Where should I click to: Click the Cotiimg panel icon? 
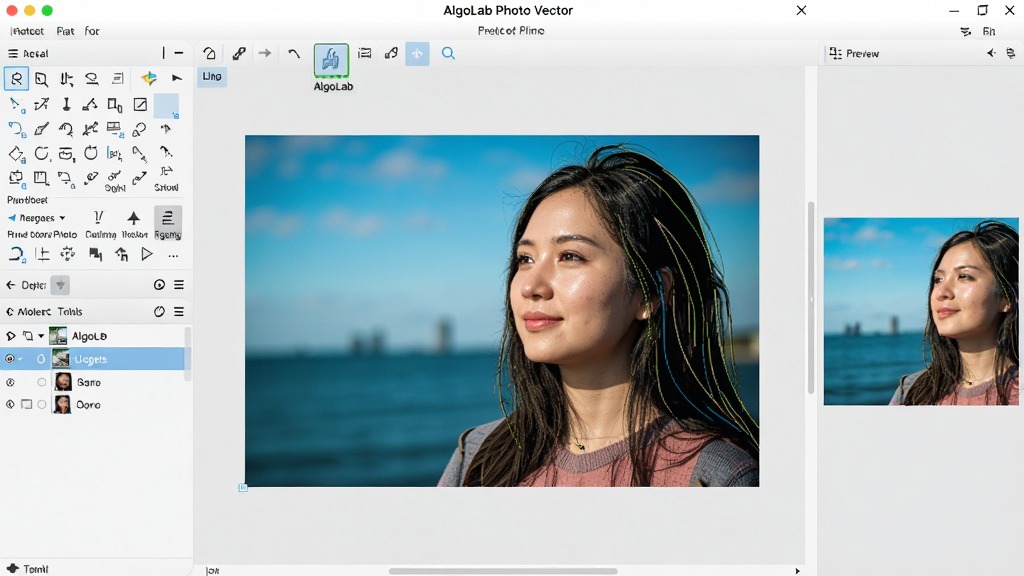point(100,225)
